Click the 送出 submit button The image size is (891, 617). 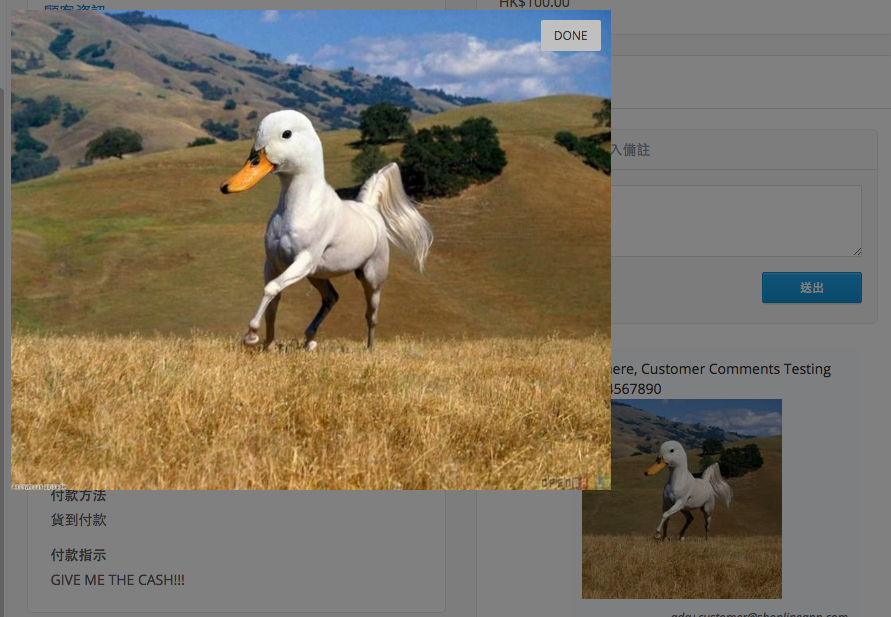tap(811, 287)
